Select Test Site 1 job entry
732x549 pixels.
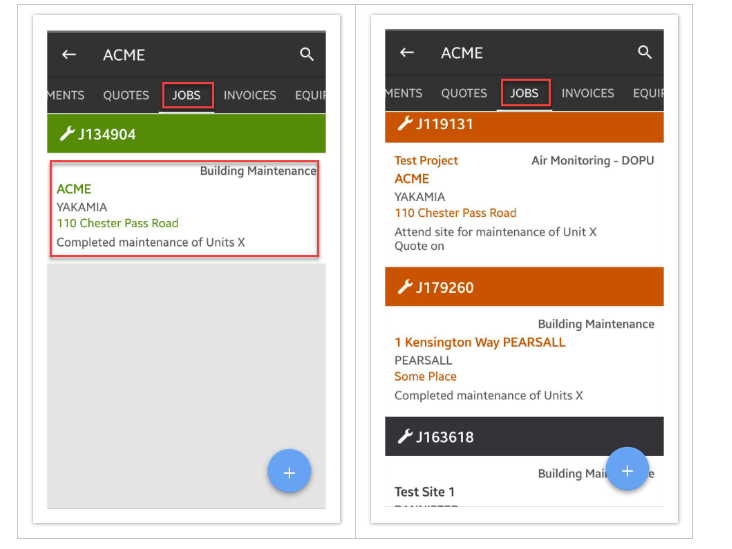tap(424, 492)
